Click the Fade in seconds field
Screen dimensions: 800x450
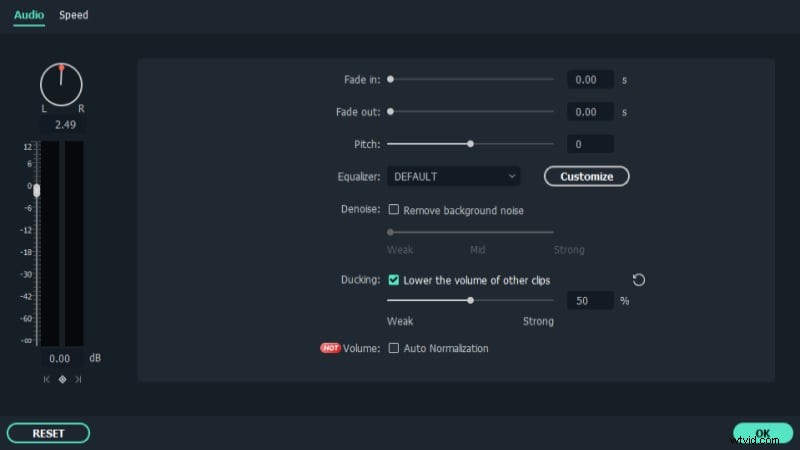(590, 79)
